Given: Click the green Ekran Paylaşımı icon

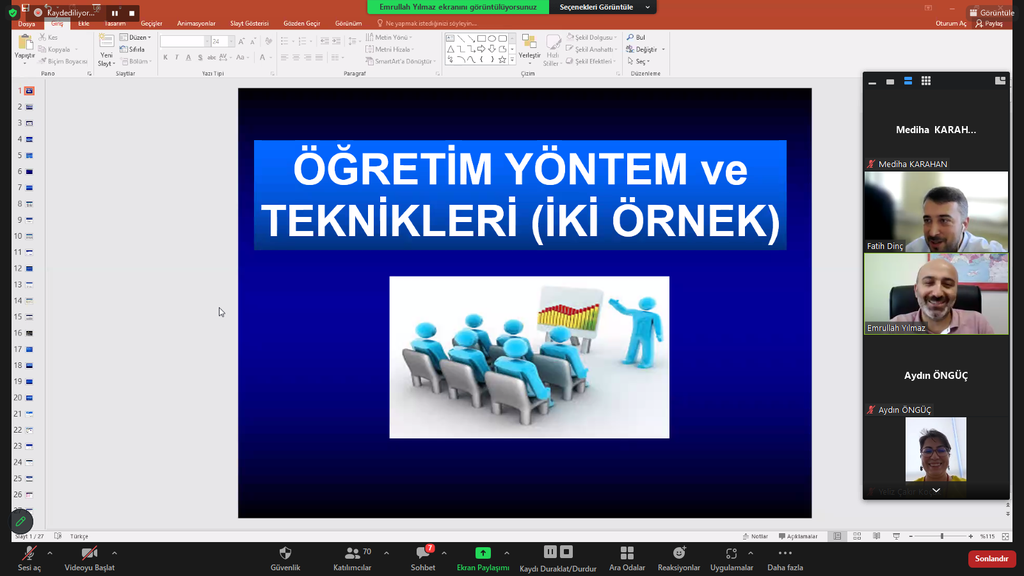Looking at the screenshot, I should click(x=483, y=553).
